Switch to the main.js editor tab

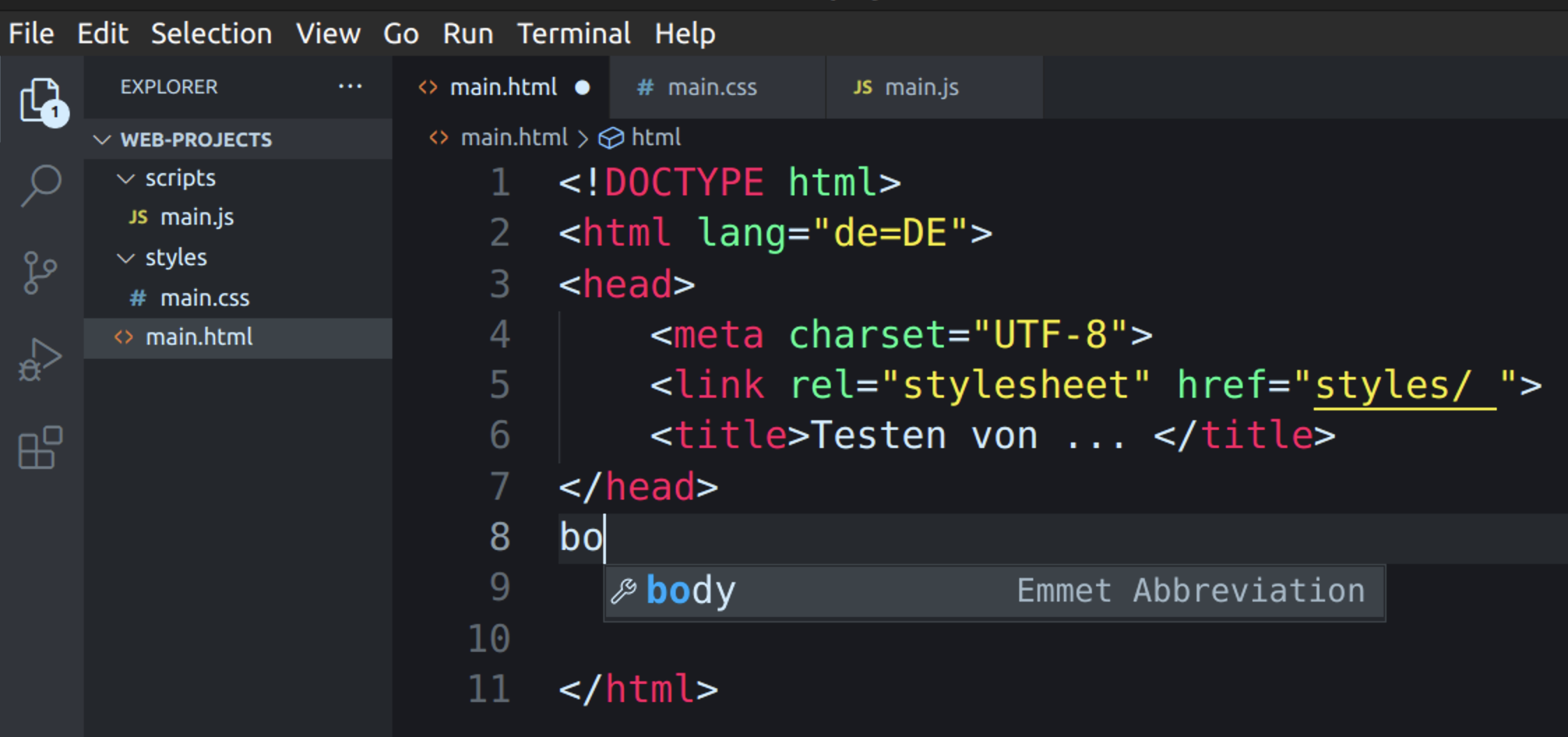point(934,87)
